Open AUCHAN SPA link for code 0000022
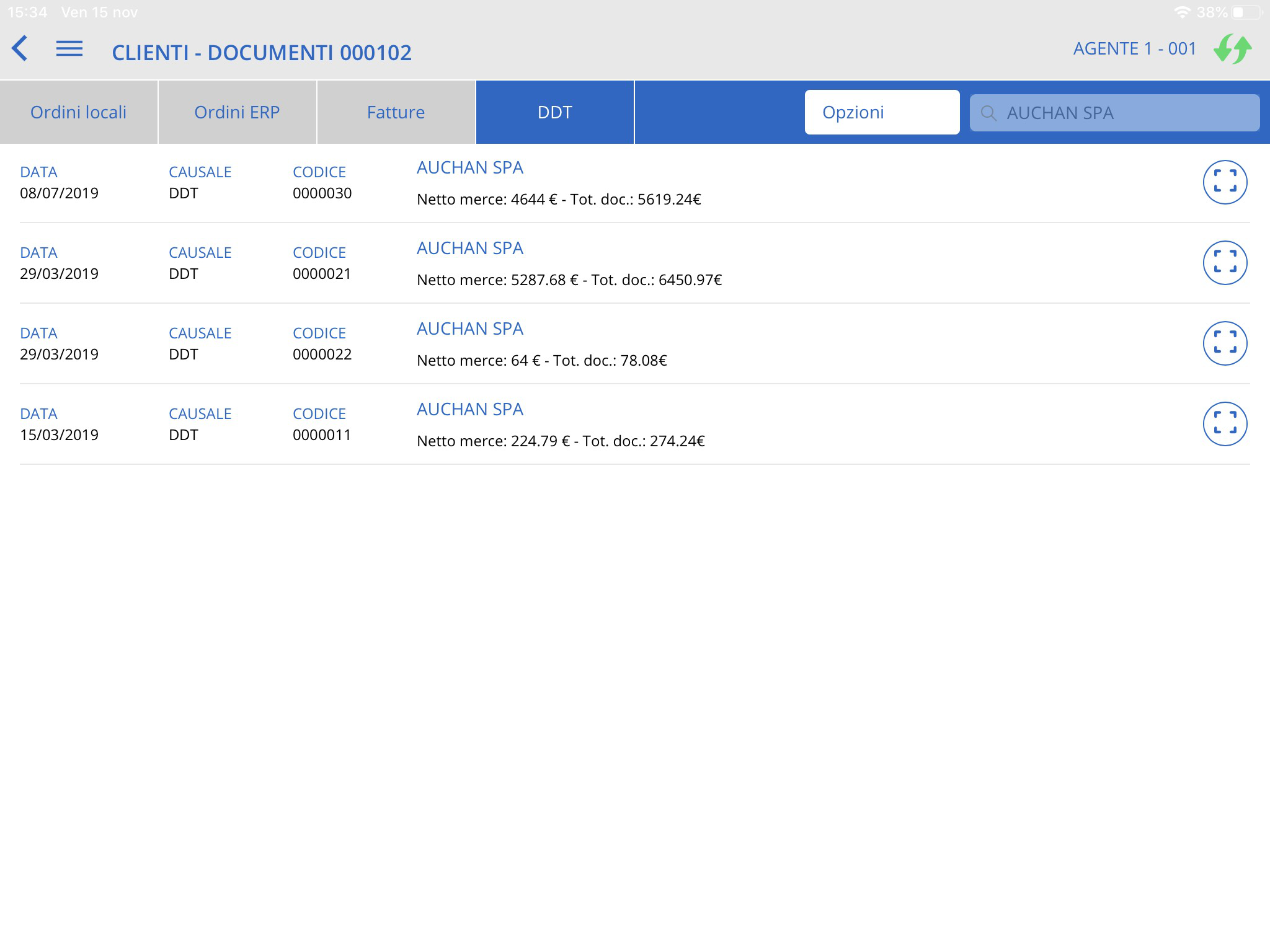 [469, 328]
